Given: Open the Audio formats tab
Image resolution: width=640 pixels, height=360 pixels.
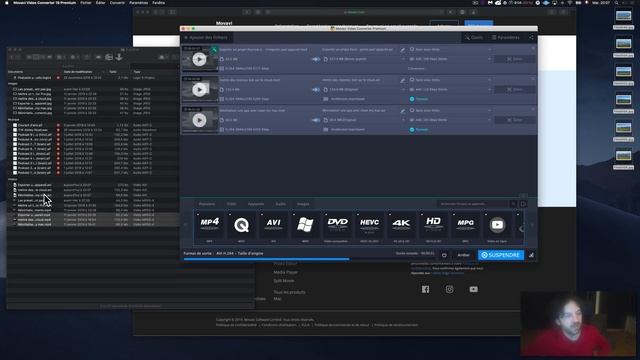Looking at the screenshot, I should (280, 204).
